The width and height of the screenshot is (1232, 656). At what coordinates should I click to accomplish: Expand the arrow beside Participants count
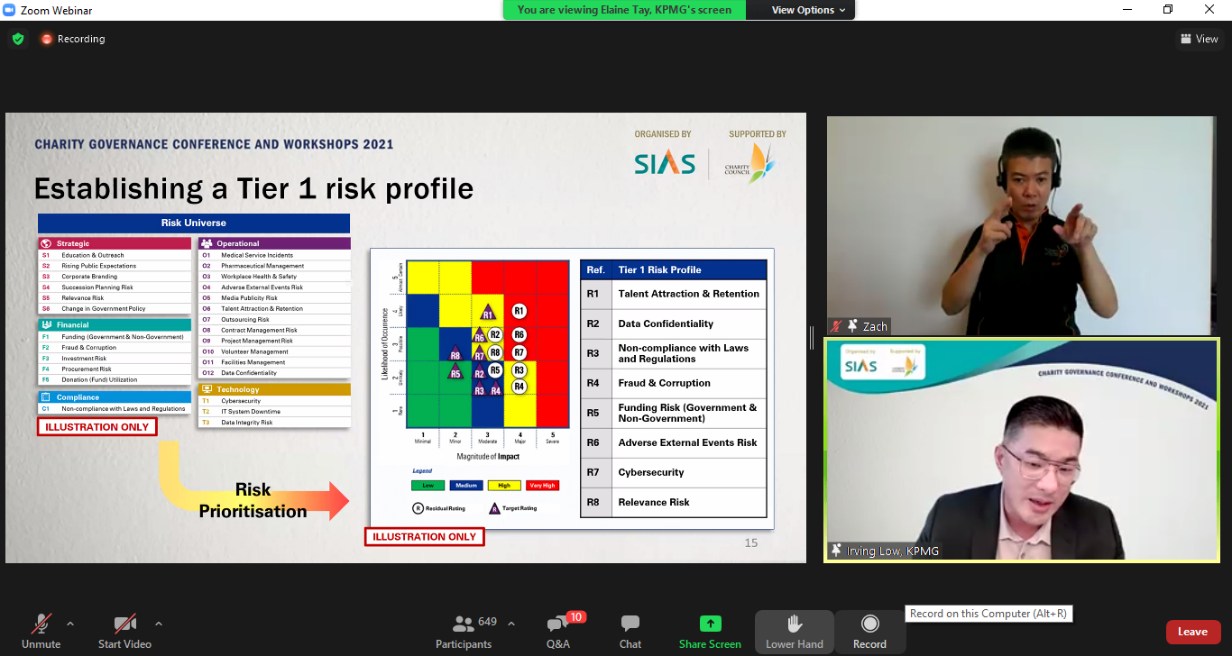point(511,623)
